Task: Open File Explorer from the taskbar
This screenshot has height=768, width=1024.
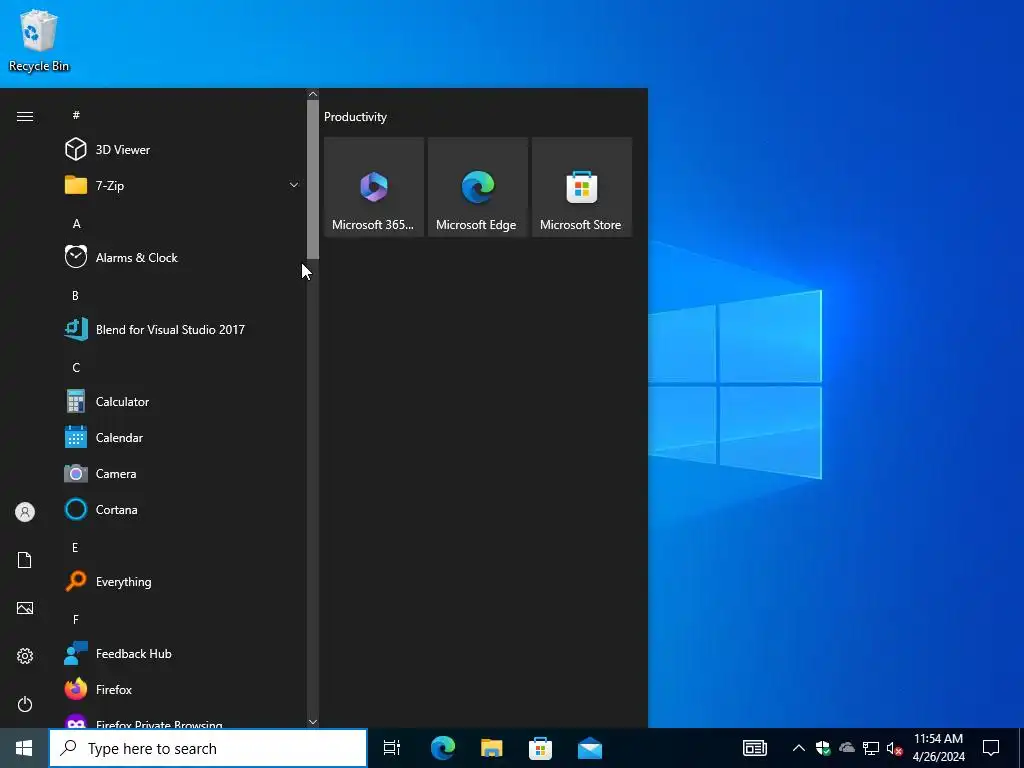Action: 491,748
